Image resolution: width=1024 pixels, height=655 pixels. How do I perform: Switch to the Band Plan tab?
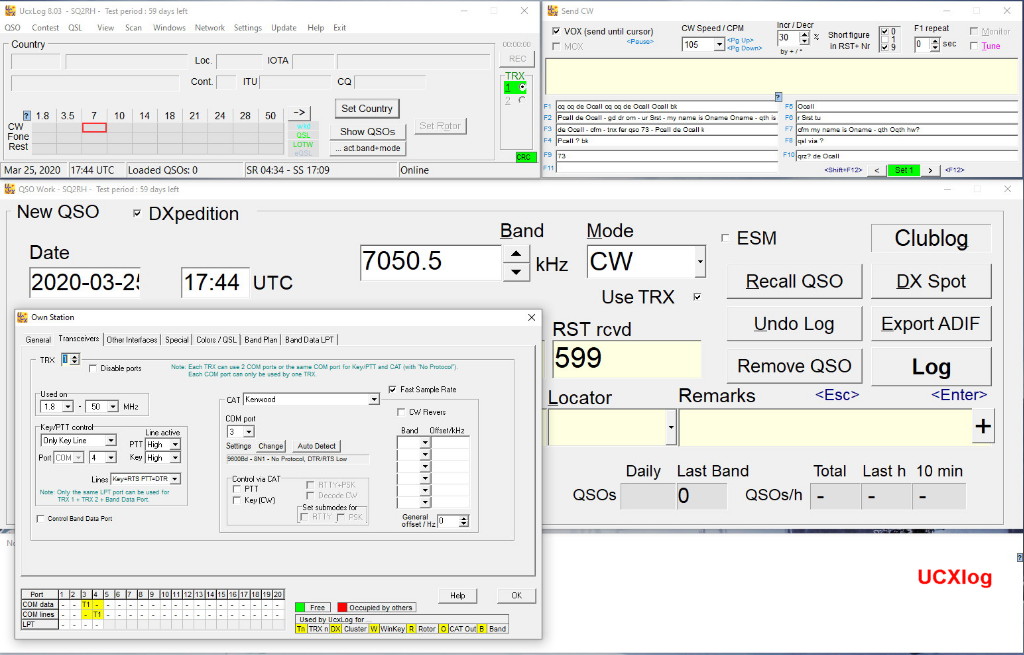pos(260,340)
